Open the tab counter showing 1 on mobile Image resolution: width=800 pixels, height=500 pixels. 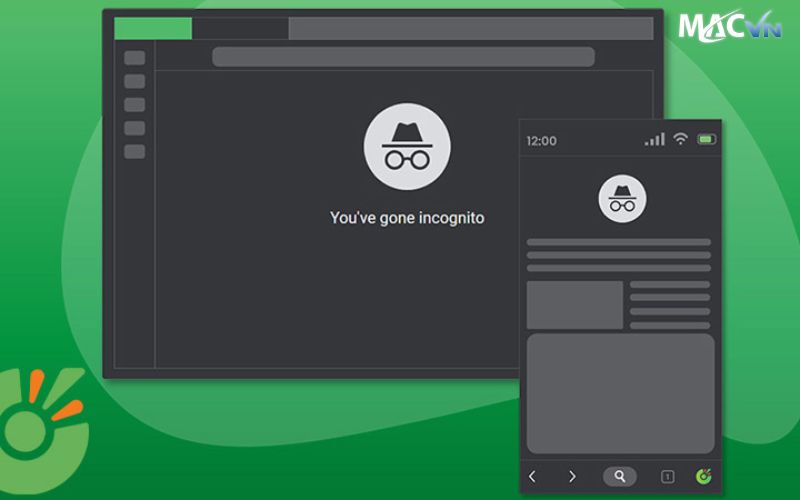pyautogui.click(x=667, y=476)
